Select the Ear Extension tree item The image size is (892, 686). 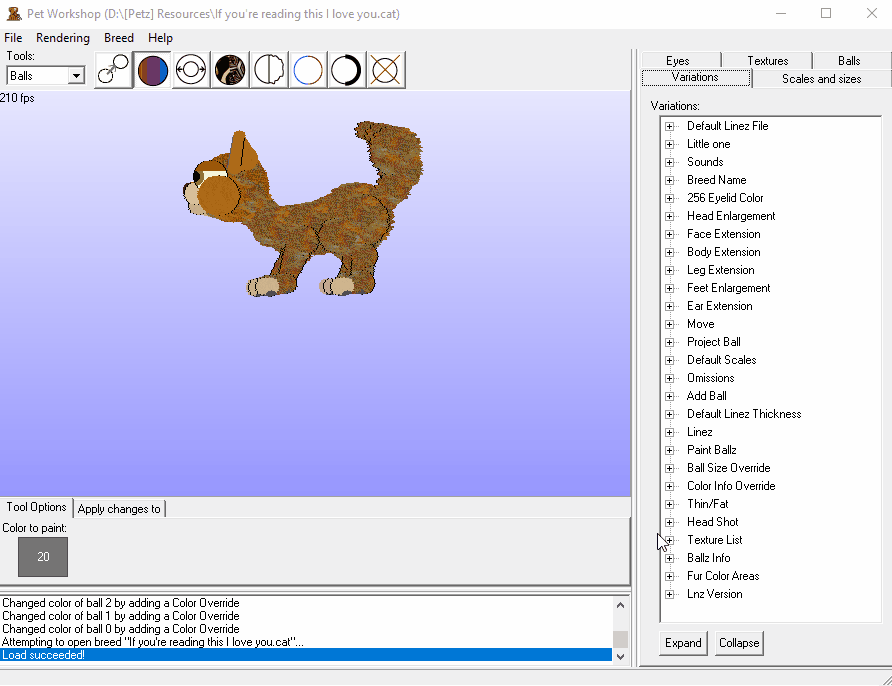coord(720,306)
